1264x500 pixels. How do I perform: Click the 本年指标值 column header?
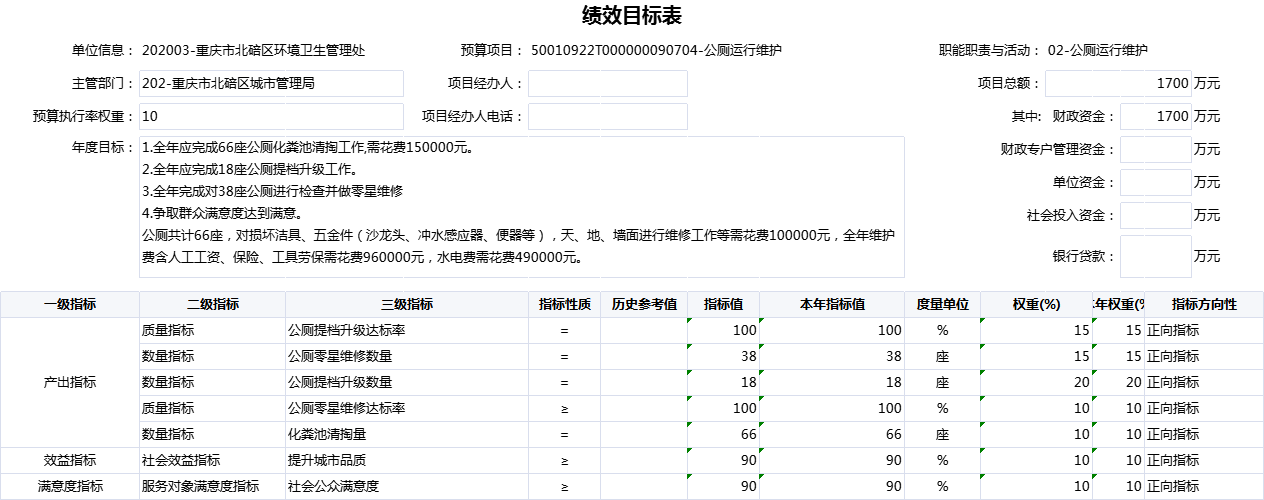coord(832,305)
